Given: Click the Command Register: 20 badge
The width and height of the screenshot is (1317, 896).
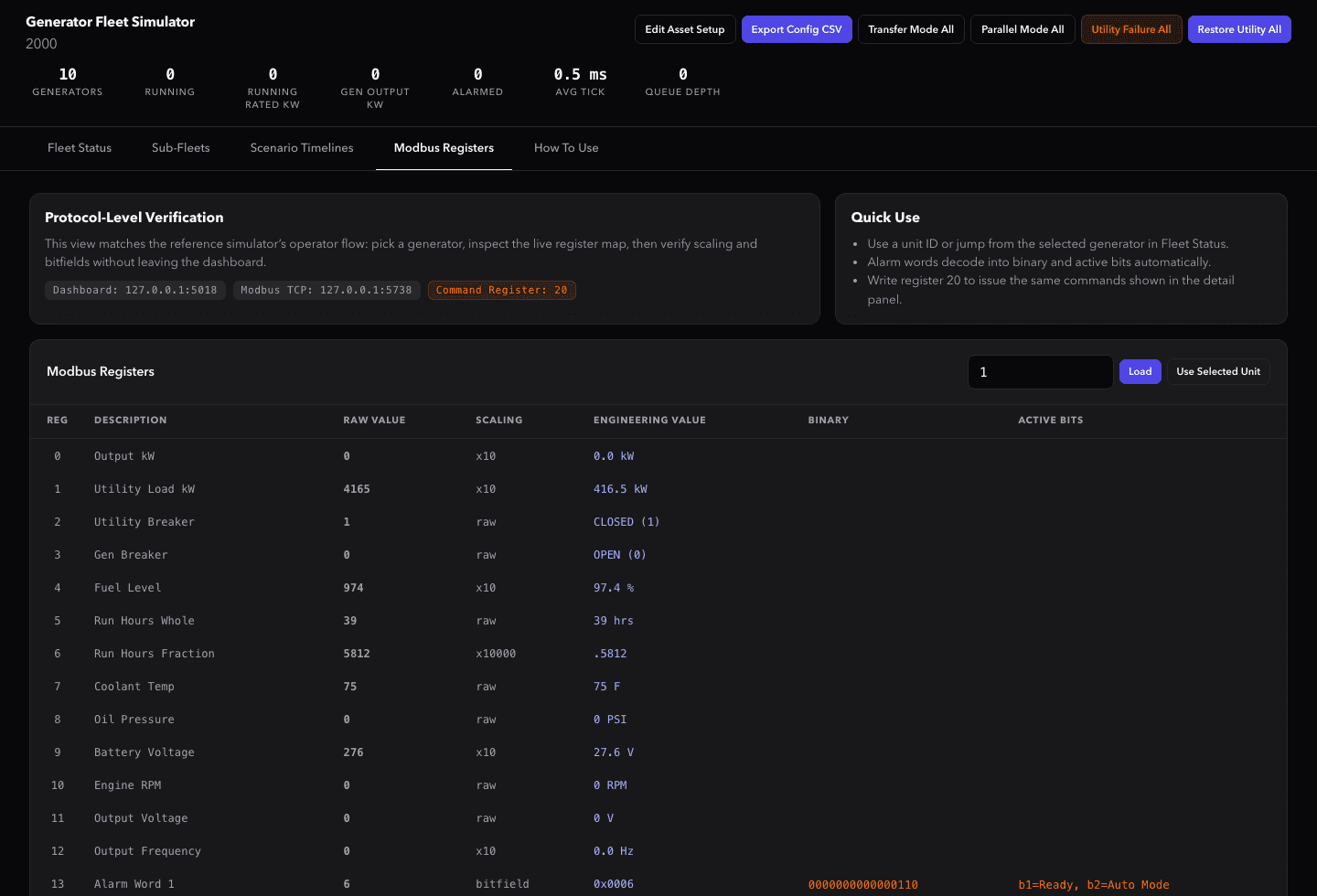Looking at the screenshot, I should coord(502,290).
